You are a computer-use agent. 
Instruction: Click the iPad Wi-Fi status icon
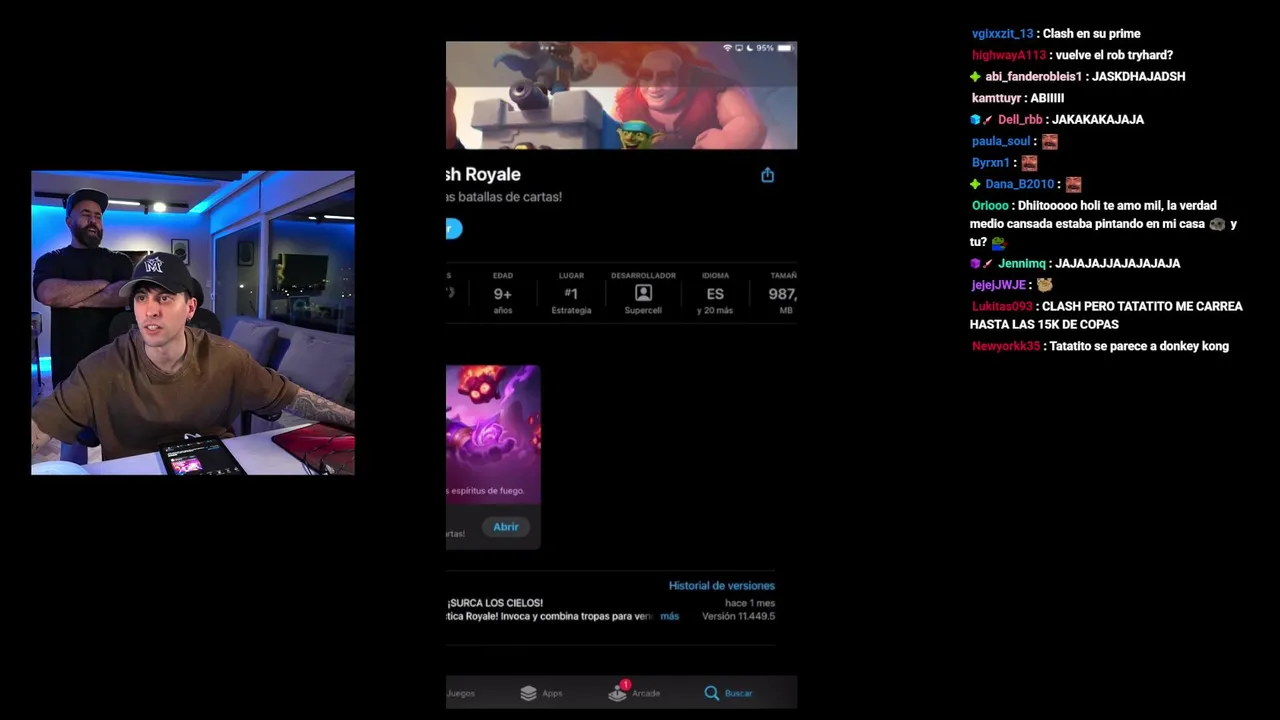point(728,47)
